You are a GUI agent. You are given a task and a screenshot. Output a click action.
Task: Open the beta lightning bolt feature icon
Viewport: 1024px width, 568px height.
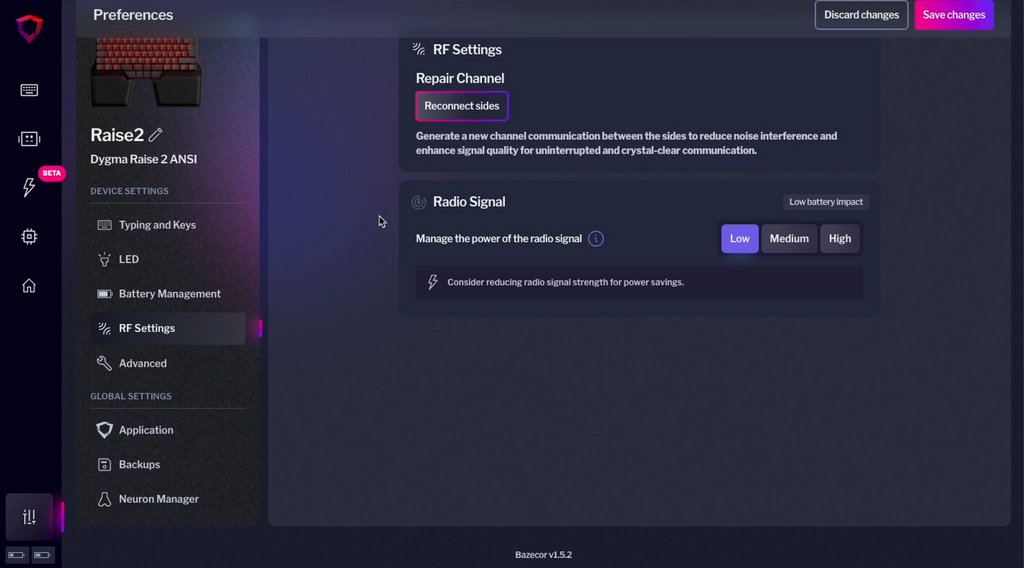pos(29,187)
